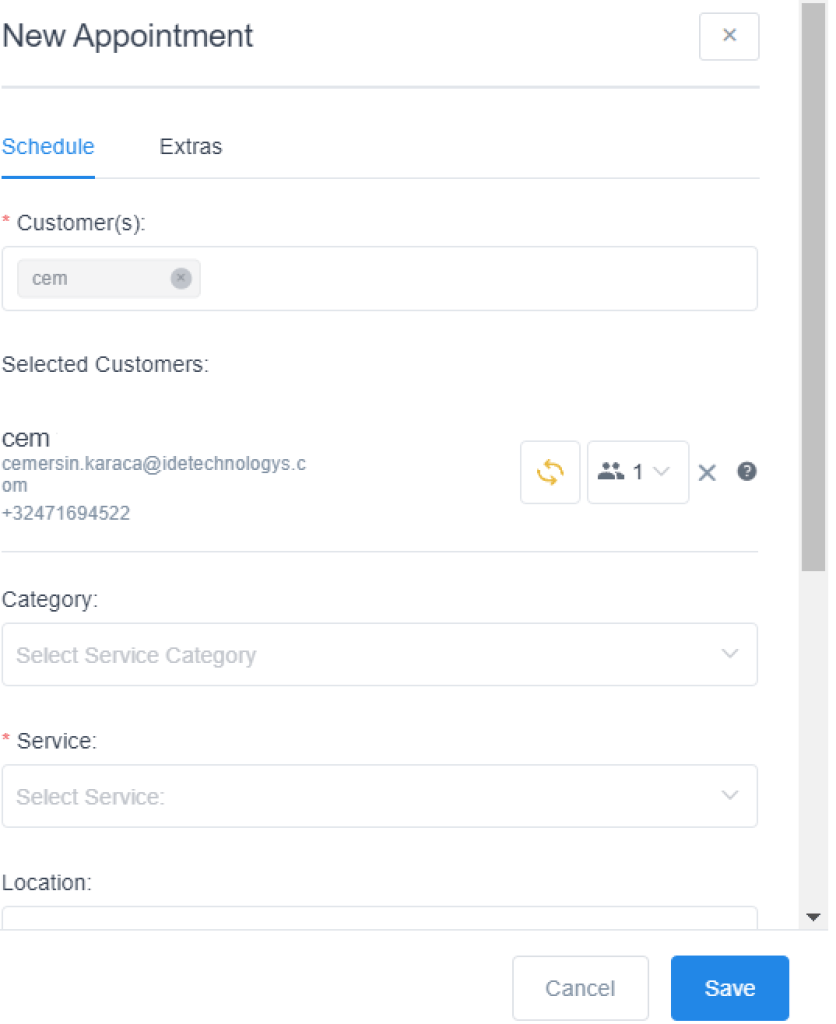
Task: Click the Location field
Action: tap(379, 918)
